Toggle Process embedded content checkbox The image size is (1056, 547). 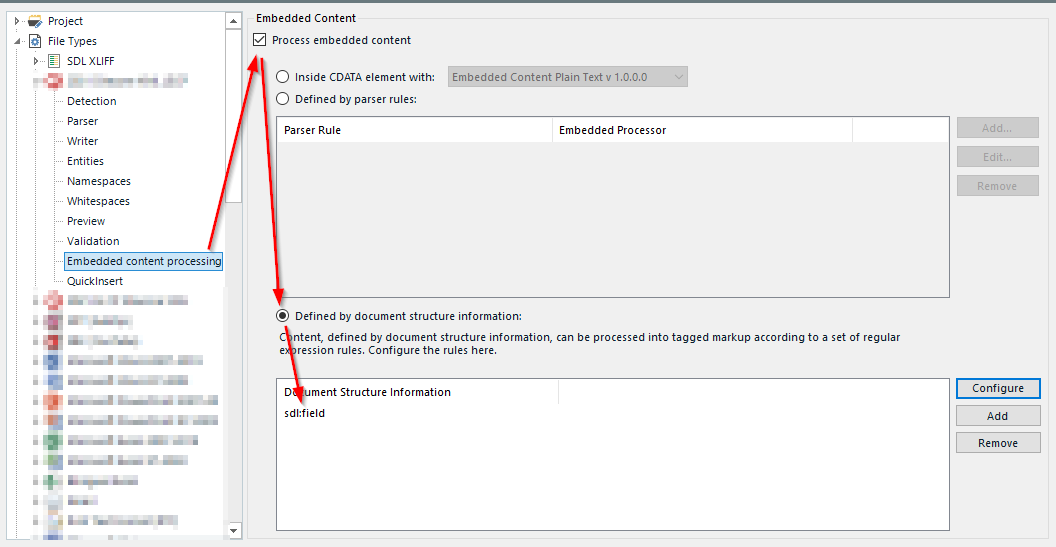pyautogui.click(x=261, y=40)
